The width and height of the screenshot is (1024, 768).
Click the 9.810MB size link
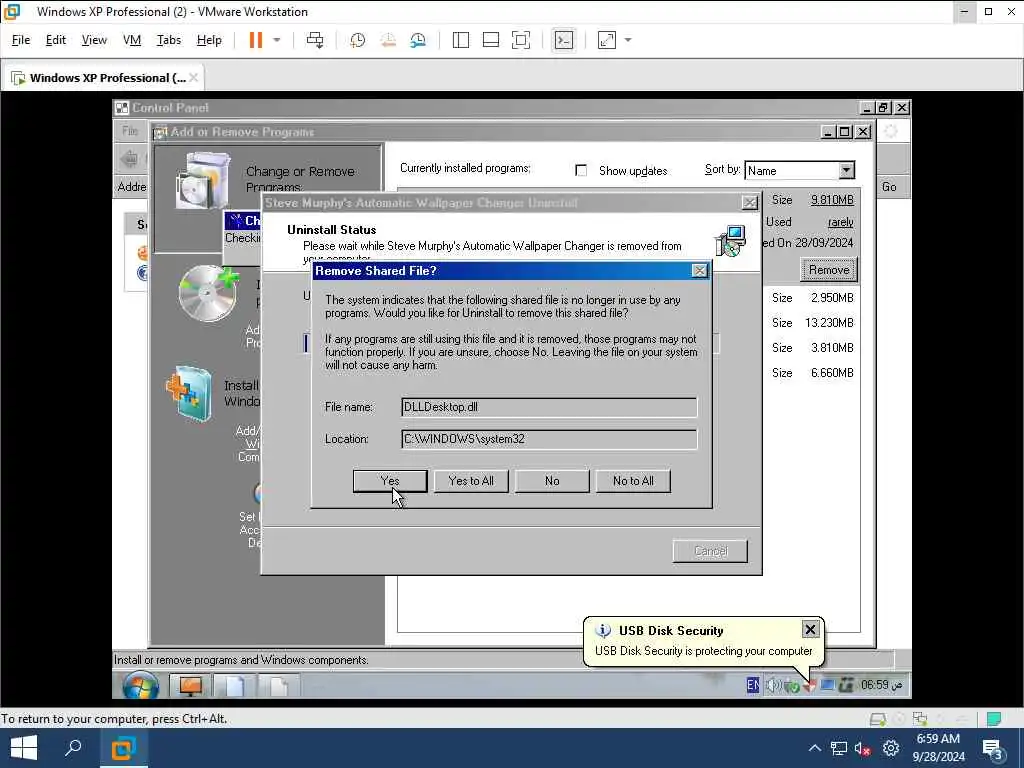pos(832,200)
